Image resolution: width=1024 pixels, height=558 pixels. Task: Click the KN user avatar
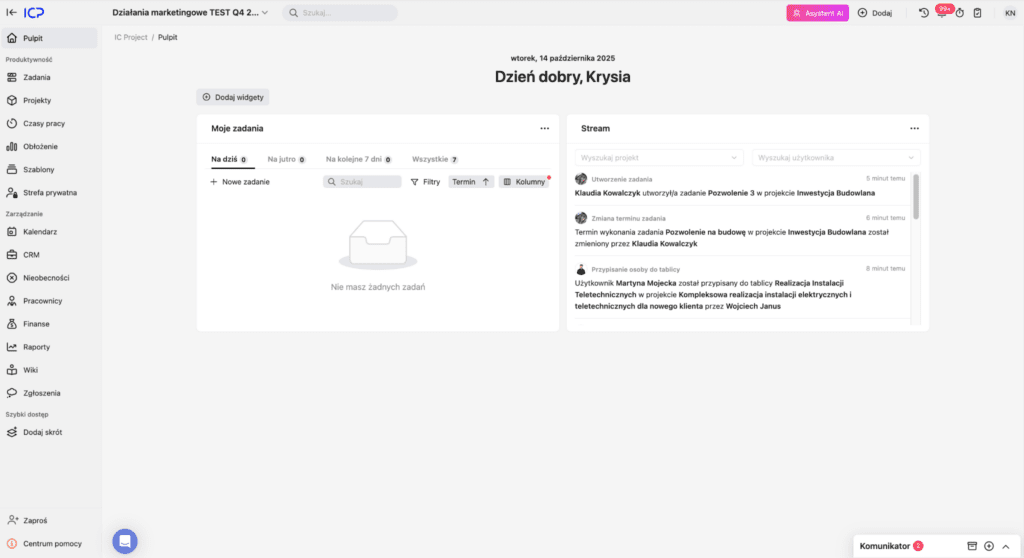click(1009, 13)
